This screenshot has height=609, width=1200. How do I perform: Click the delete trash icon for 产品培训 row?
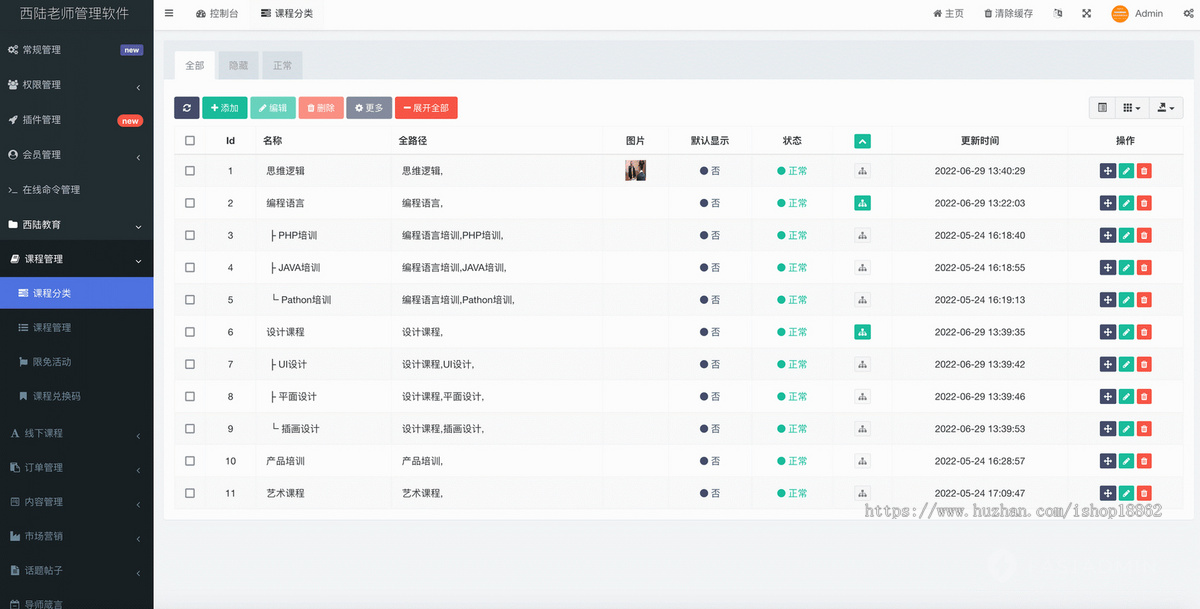(1144, 460)
